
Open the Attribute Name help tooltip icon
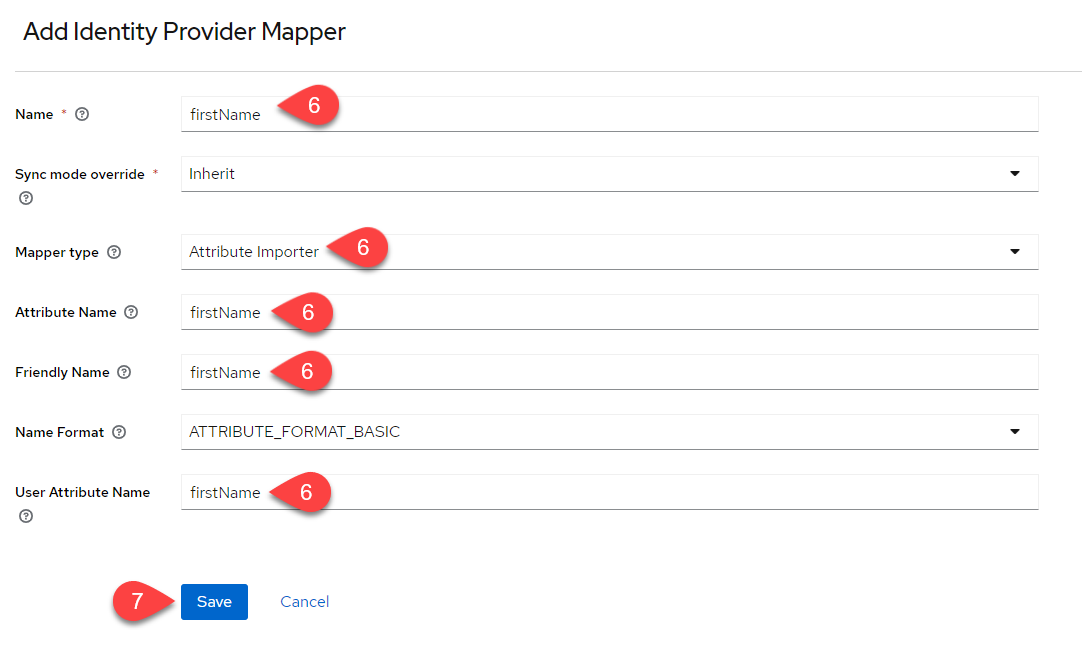[131, 312]
